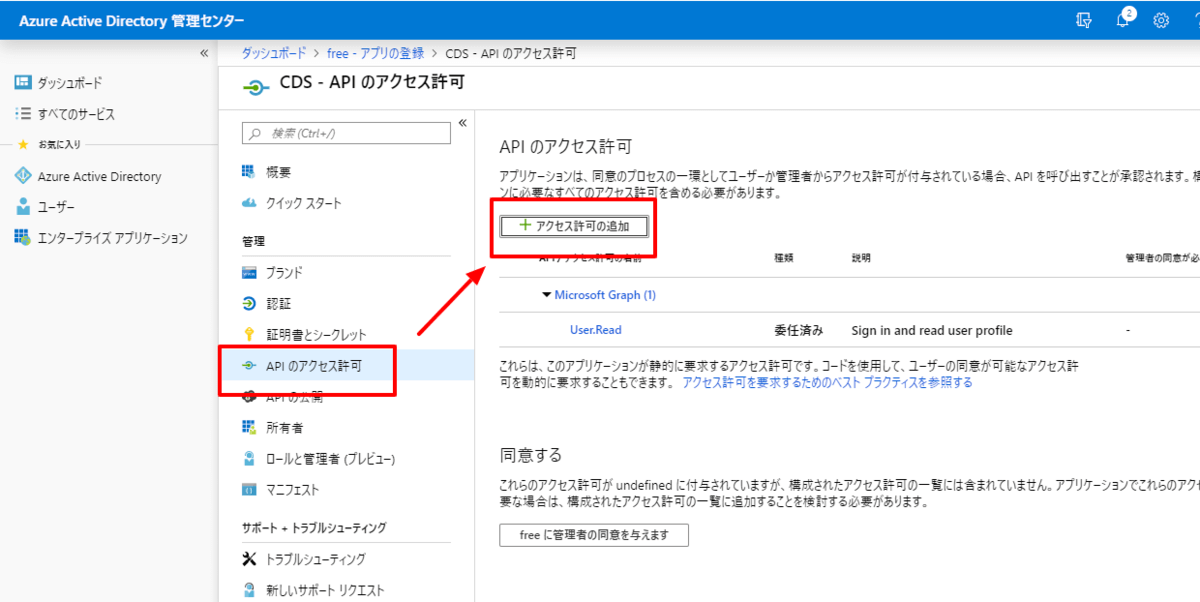Click Sign in and read user profile text
Image resolution: width=1200 pixels, height=602 pixels.
click(932, 330)
